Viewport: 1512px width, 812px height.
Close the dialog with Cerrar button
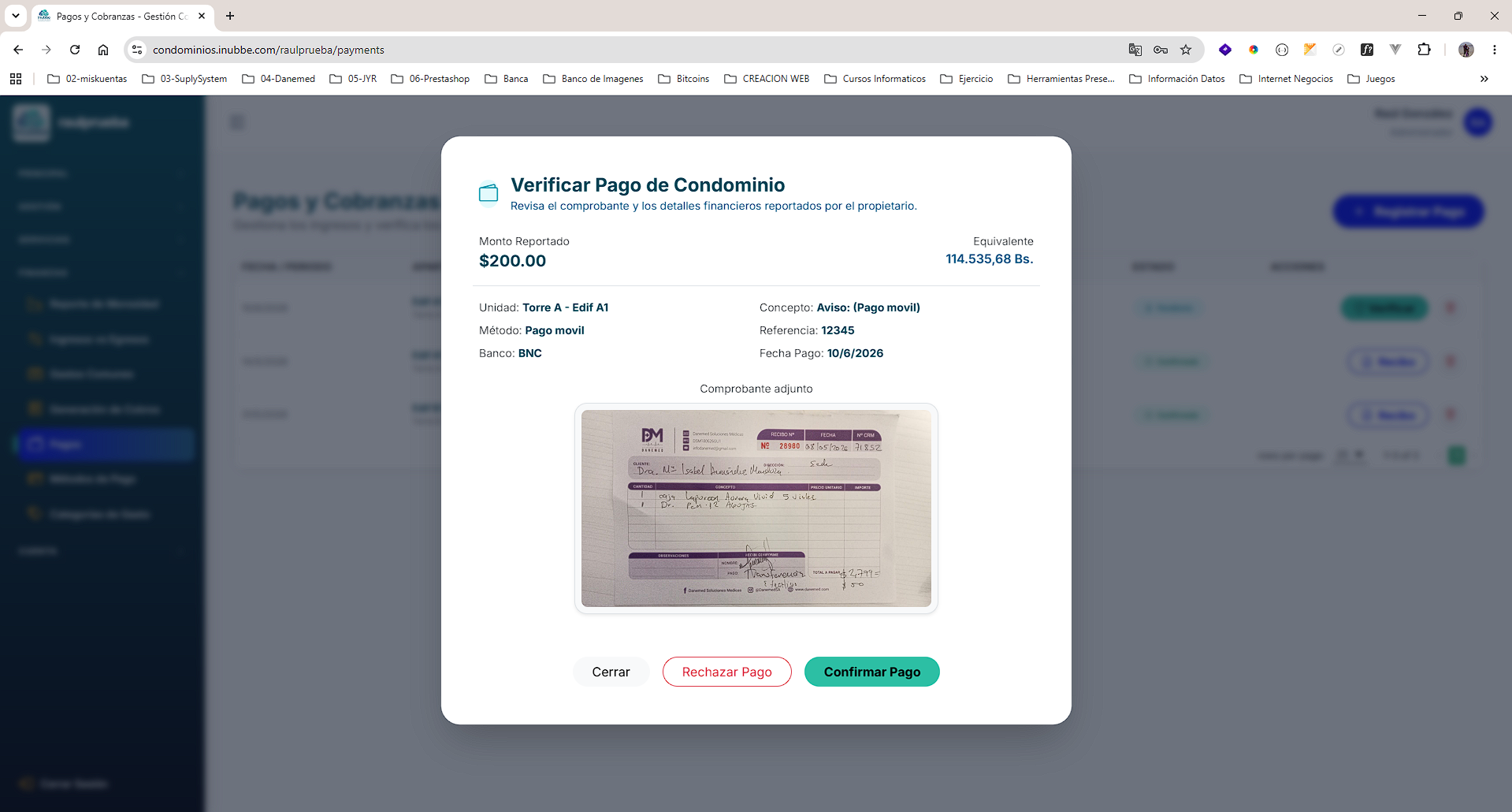pos(611,672)
